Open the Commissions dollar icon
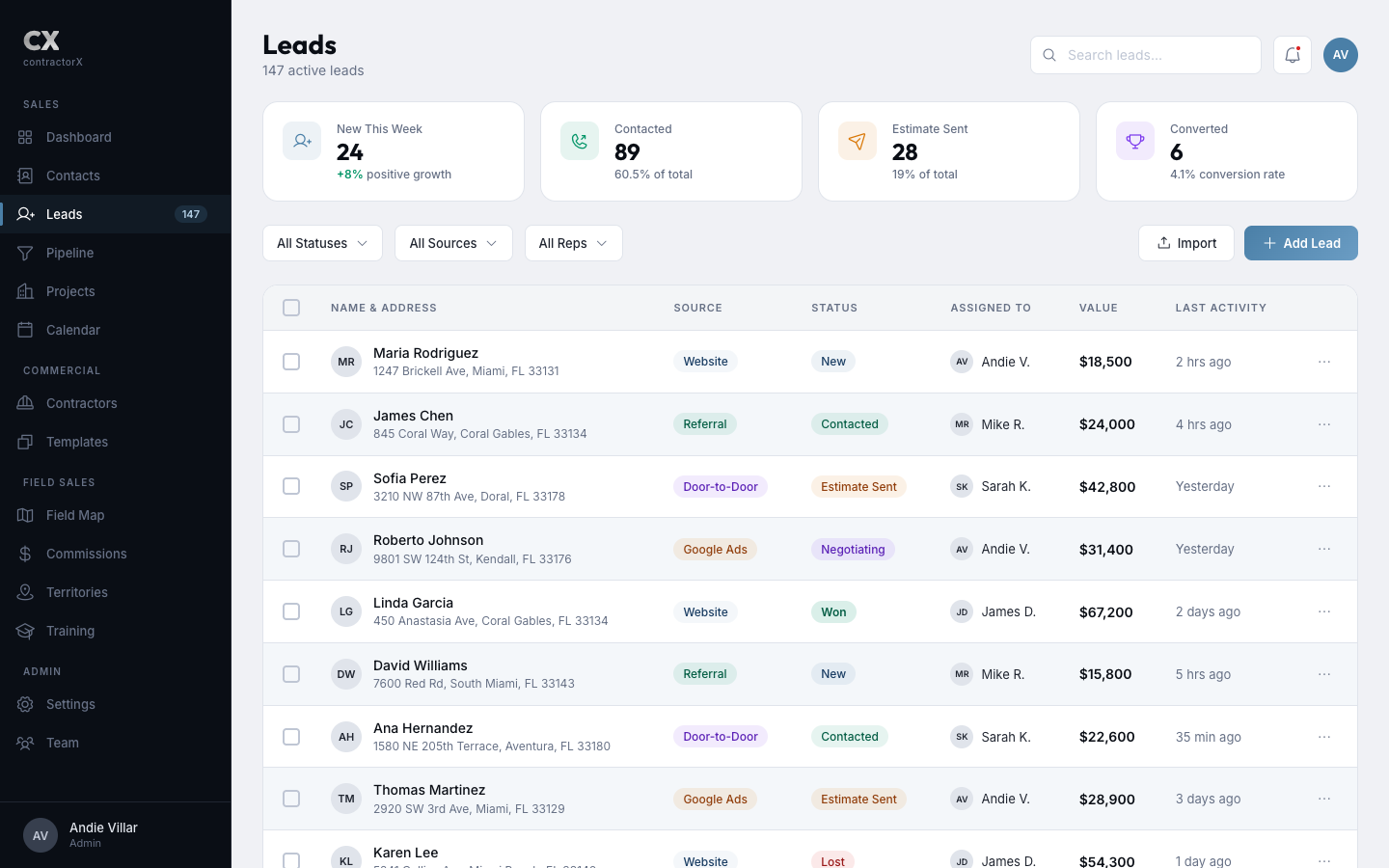This screenshot has width=1389, height=868. pos(25,554)
